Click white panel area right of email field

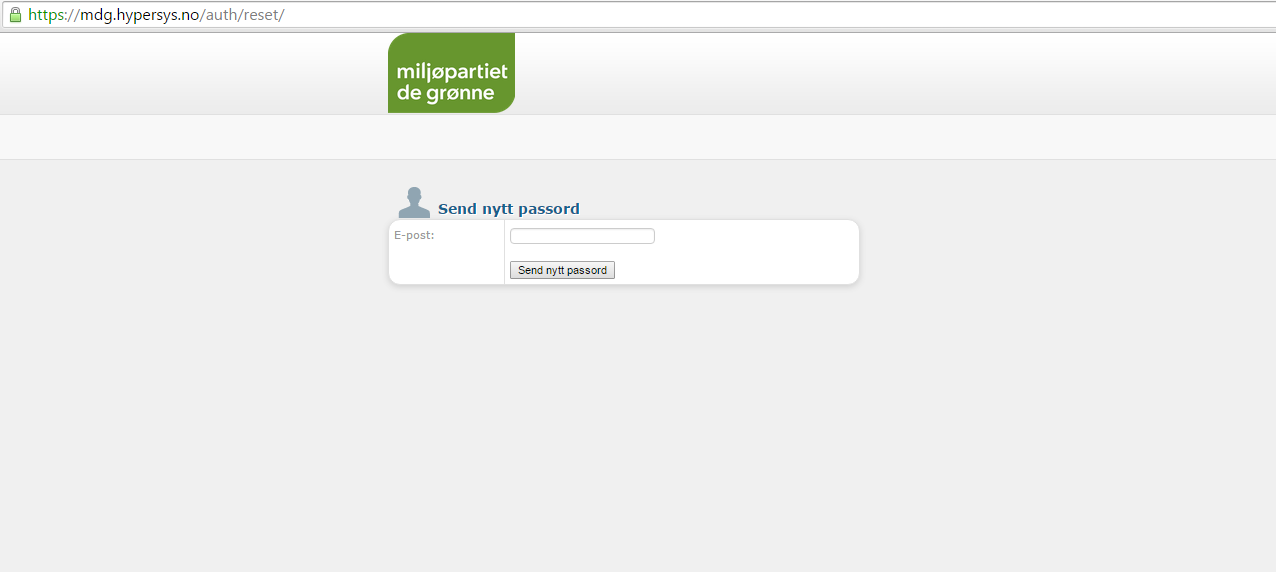tap(755, 236)
